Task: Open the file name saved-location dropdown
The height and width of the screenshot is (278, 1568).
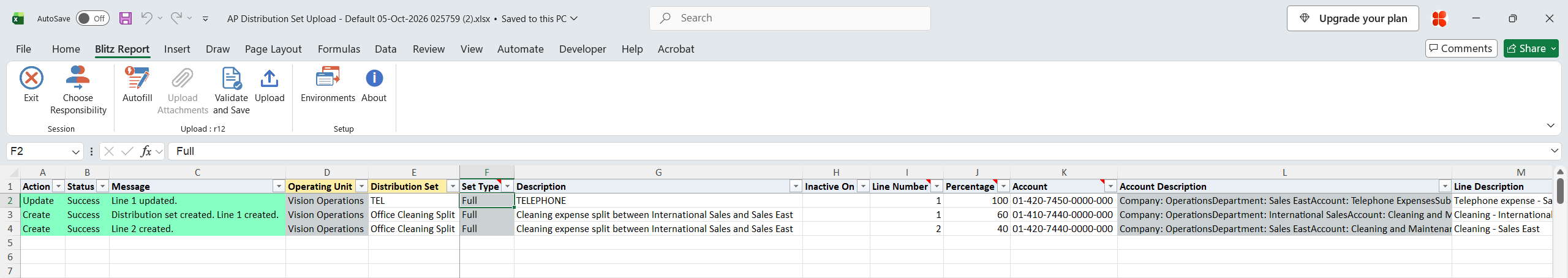Action: tap(574, 18)
